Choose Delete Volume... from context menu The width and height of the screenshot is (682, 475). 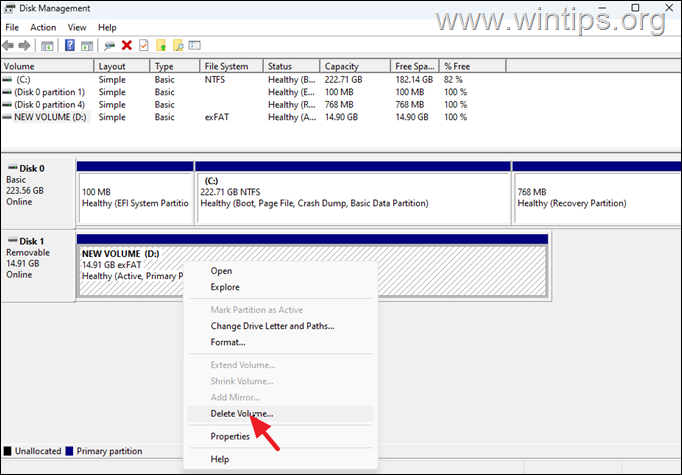(x=241, y=413)
